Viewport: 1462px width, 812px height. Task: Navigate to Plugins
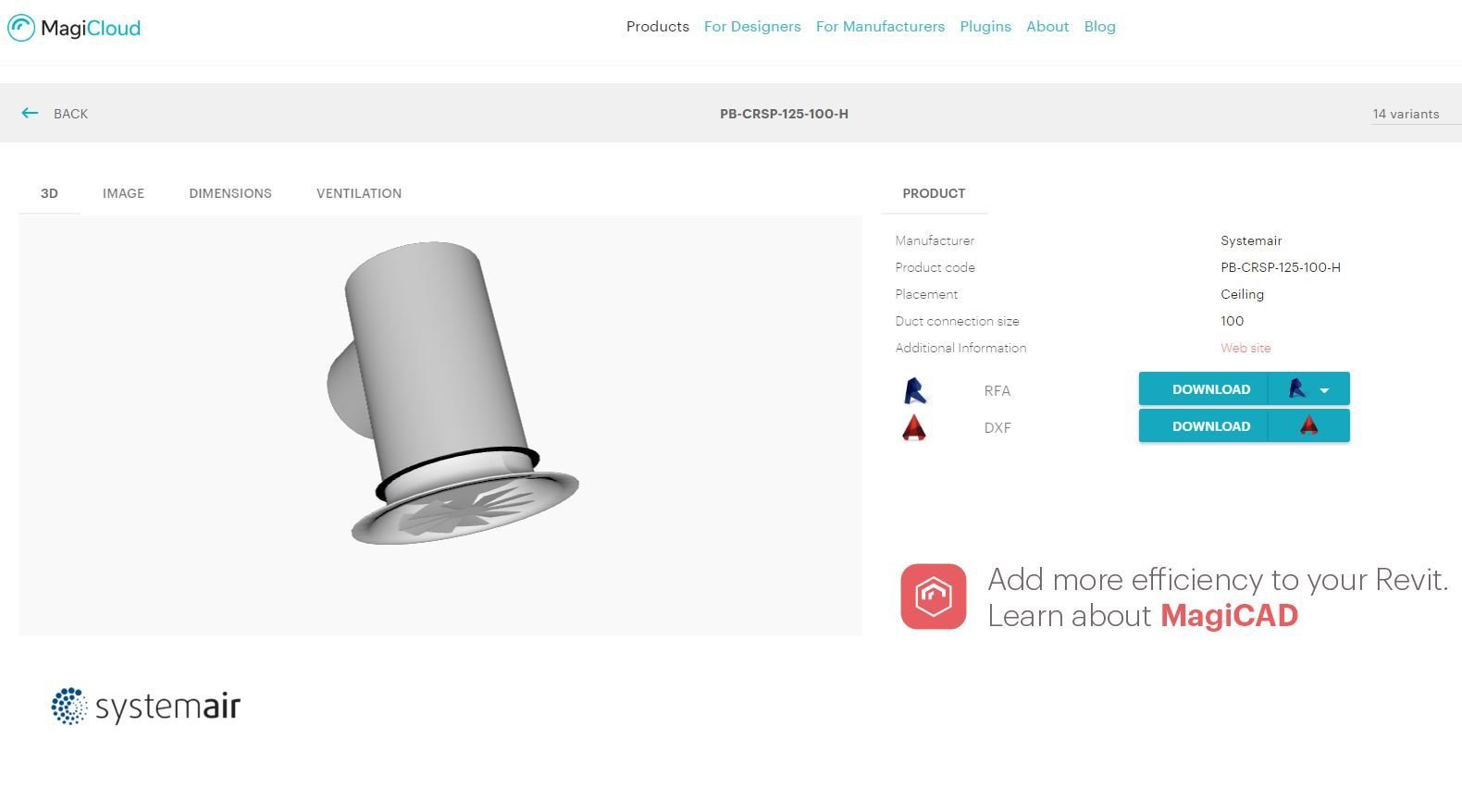(x=985, y=27)
